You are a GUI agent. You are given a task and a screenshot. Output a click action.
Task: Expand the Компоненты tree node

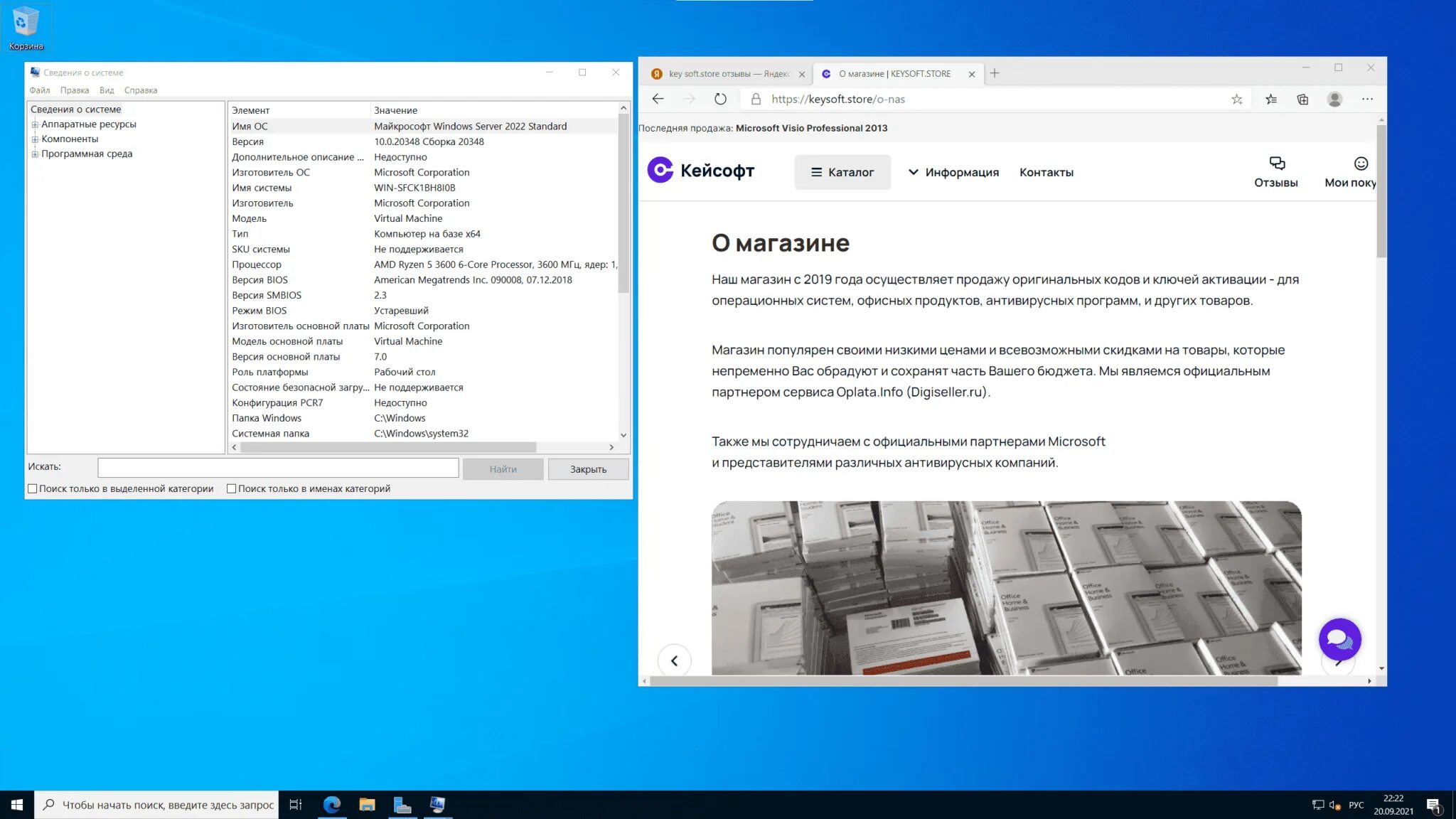[x=35, y=139]
